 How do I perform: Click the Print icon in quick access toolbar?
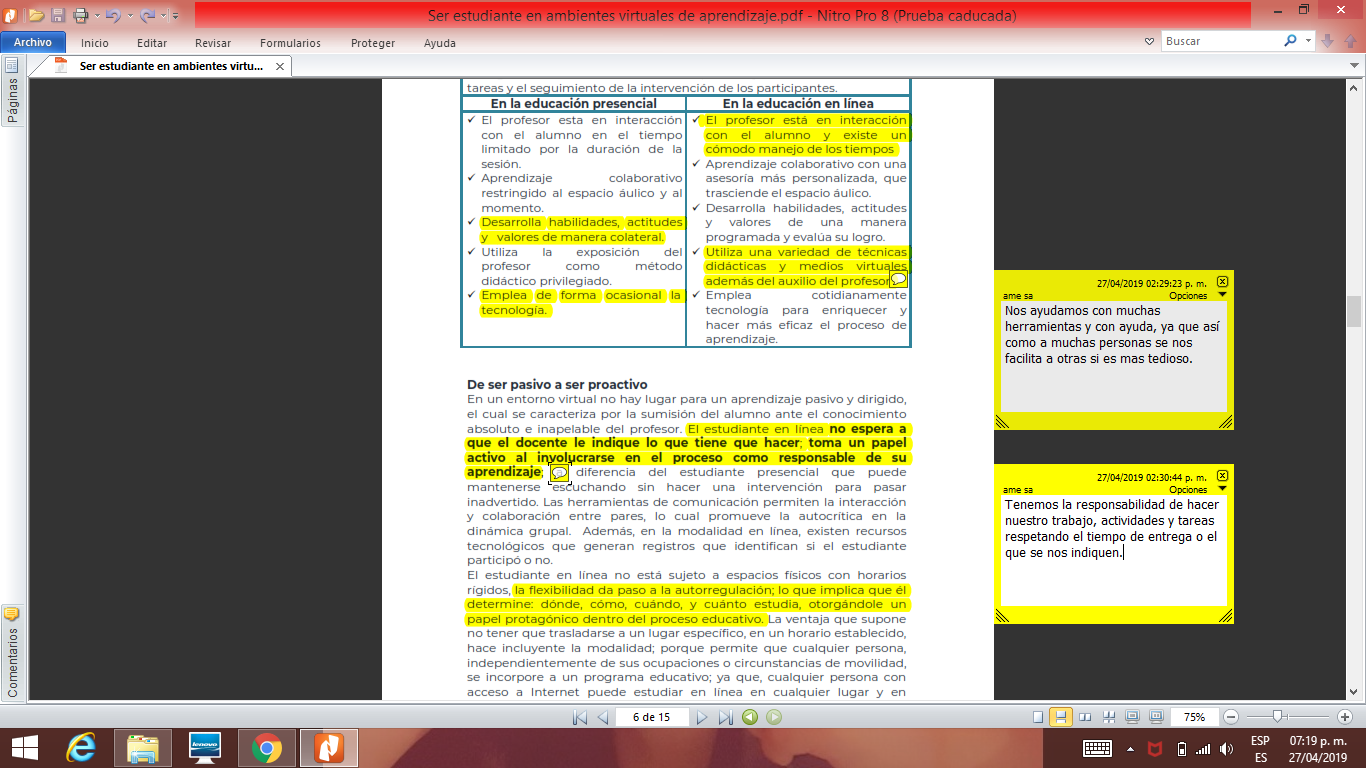pos(80,15)
